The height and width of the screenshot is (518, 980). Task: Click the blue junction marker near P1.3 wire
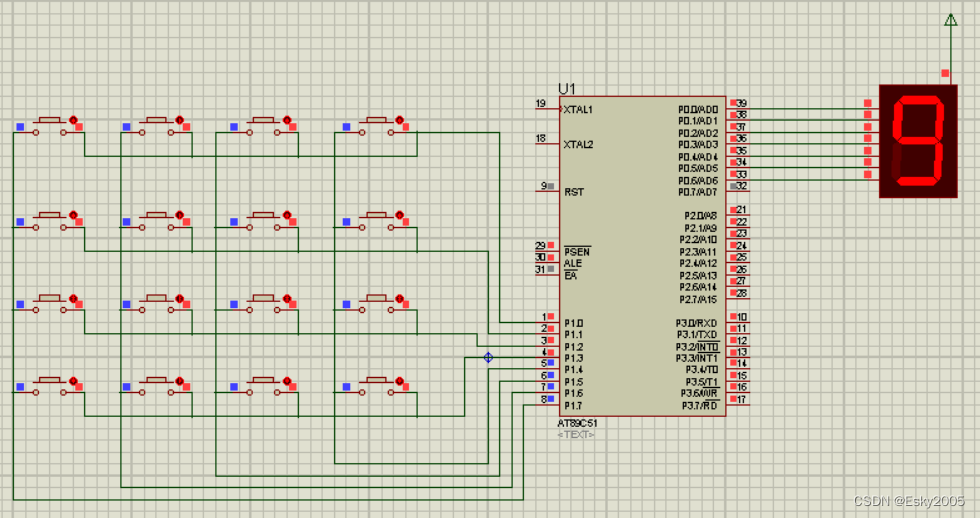488,357
